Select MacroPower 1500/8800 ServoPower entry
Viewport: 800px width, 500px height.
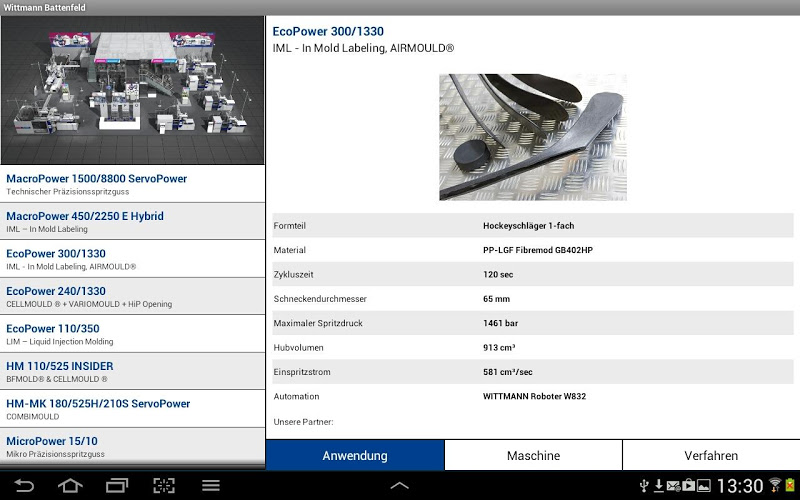coord(133,184)
